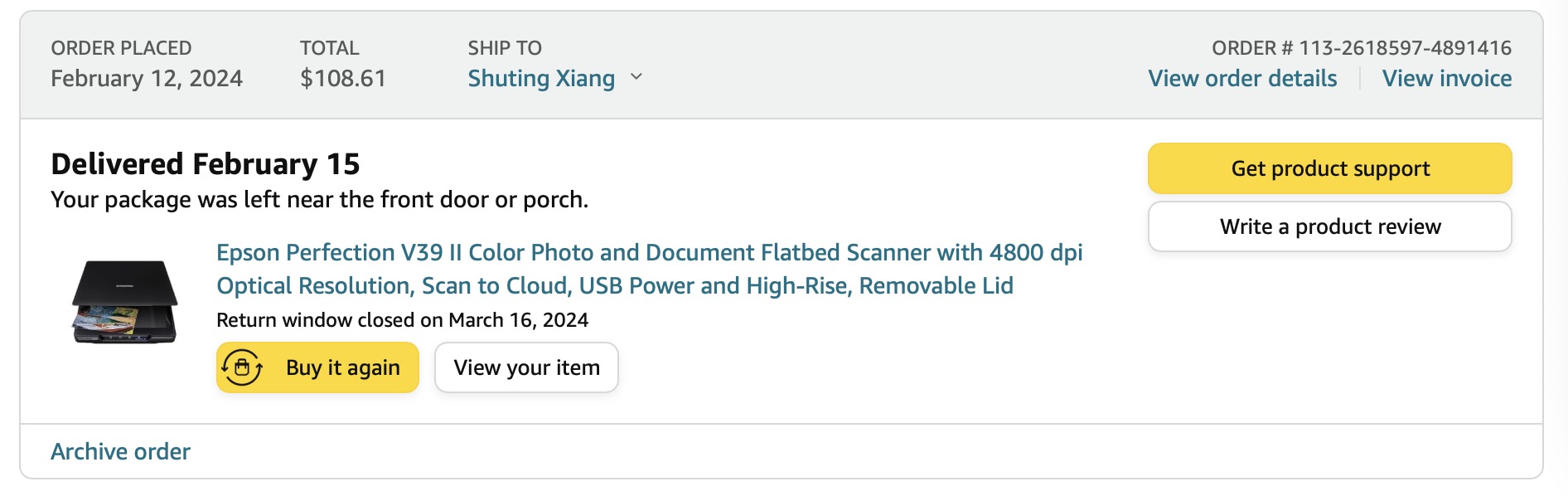Image resolution: width=1568 pixels, height=496 pixels.
Task: Click the February 12, 2024 order date
Action: pos(147,79)
